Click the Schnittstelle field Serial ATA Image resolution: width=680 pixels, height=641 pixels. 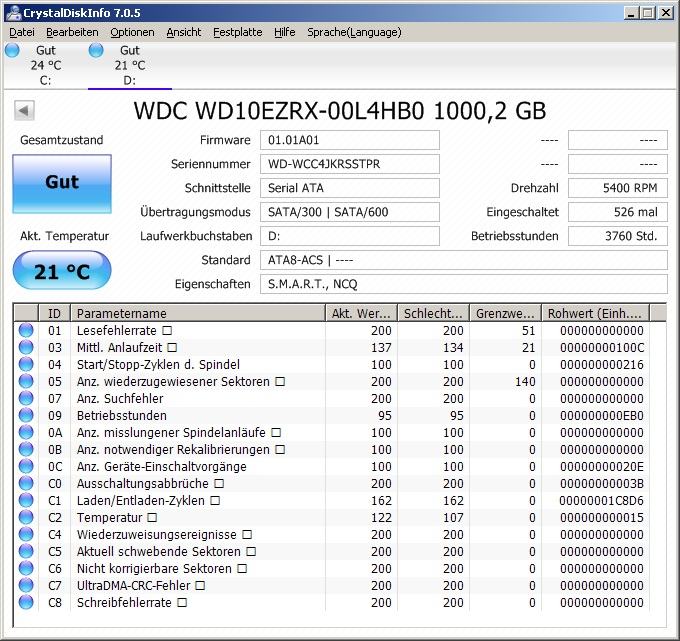tap(350, 188)
